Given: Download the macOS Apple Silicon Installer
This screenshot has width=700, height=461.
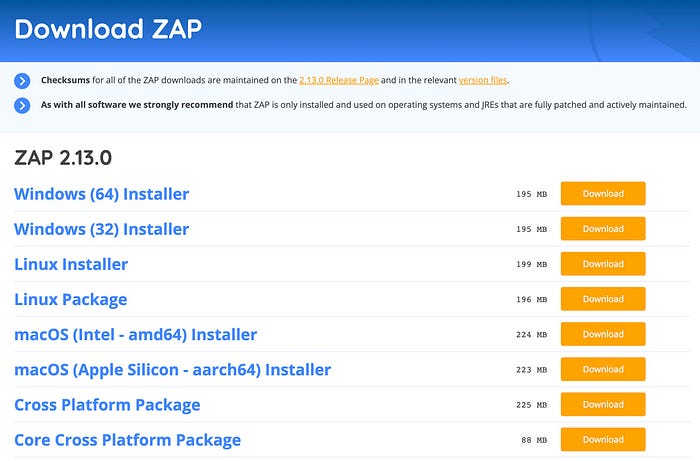Looking at the screenshot, I should (603, 370).
